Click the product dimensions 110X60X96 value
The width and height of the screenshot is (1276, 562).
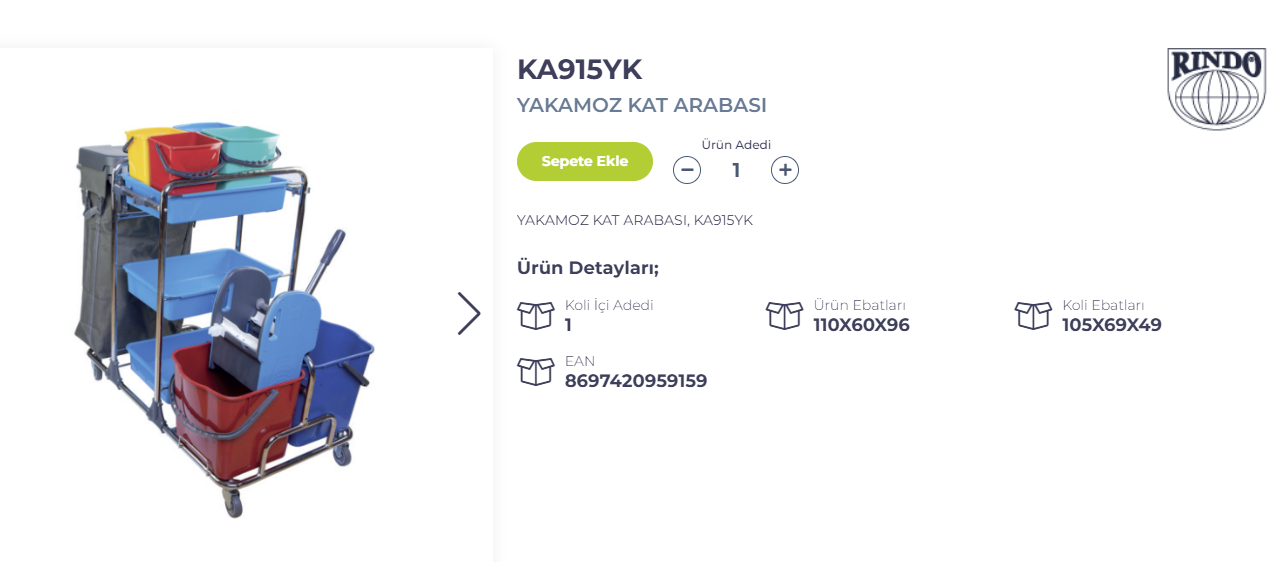coord(862,325)
